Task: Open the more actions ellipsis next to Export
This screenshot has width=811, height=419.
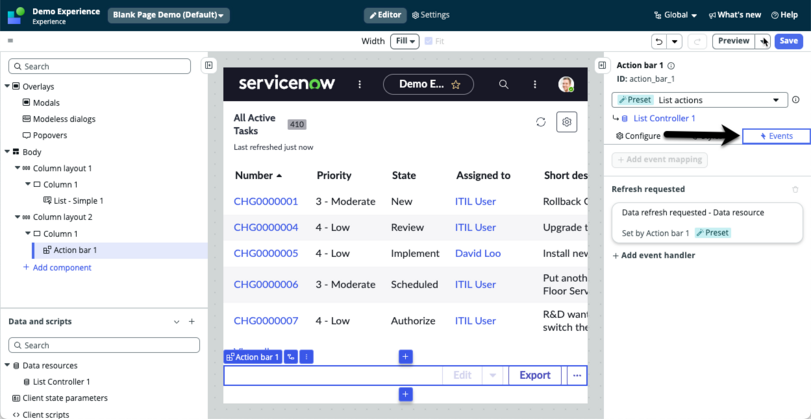Action: coord(577,376)
